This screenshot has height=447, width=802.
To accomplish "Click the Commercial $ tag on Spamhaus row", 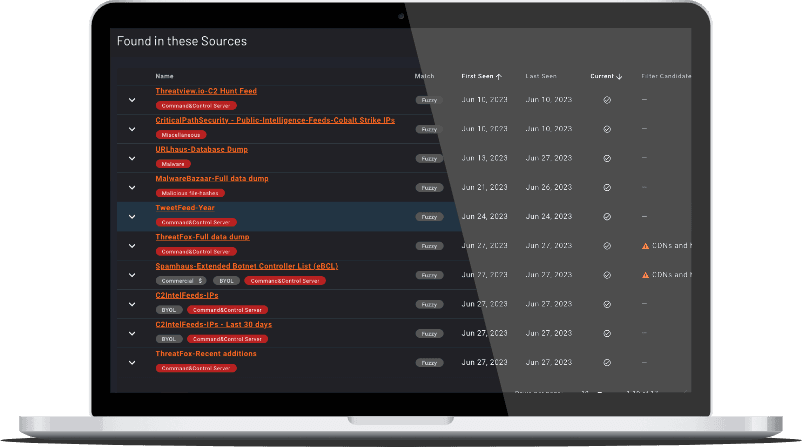I will click(x=181, y=281).
